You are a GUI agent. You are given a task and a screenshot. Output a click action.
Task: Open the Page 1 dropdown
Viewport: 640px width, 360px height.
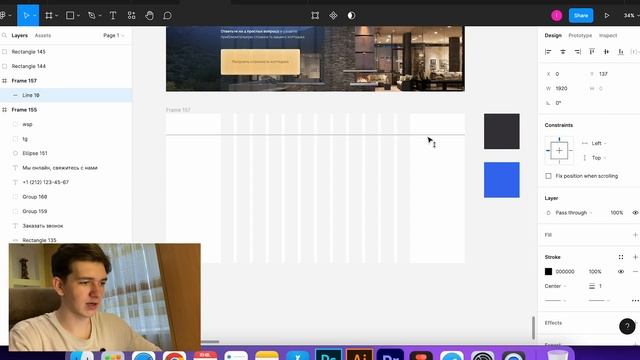(113, 36)
